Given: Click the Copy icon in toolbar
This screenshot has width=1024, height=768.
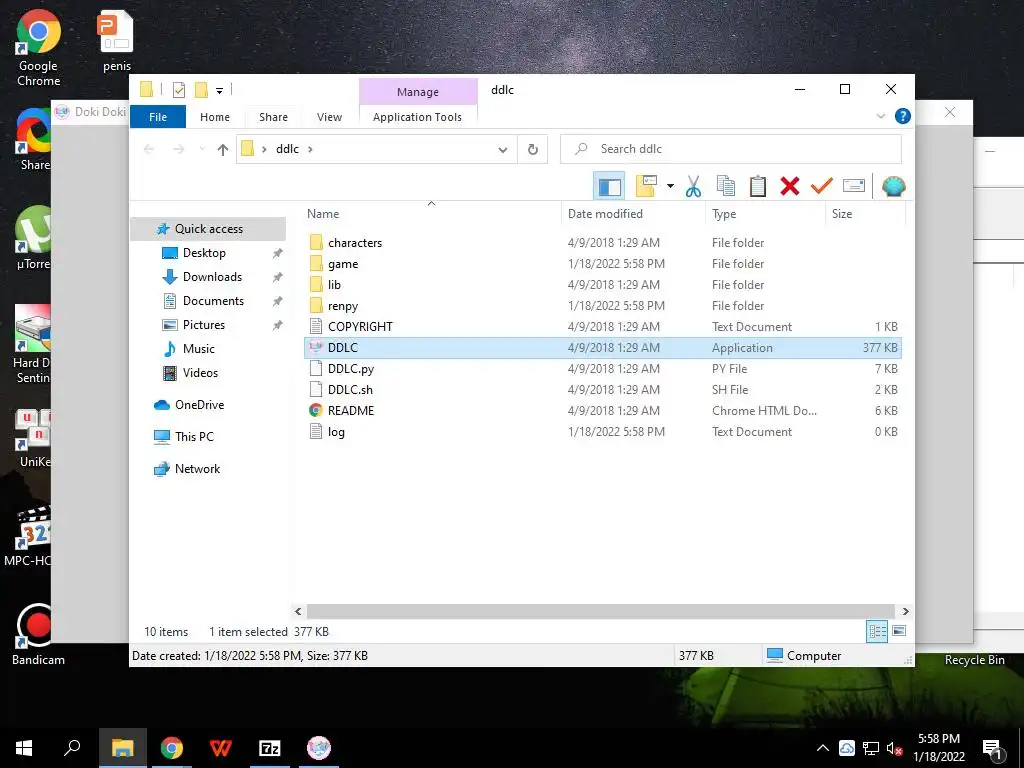Looking at the screenshot, I should [x=726, y=186].
